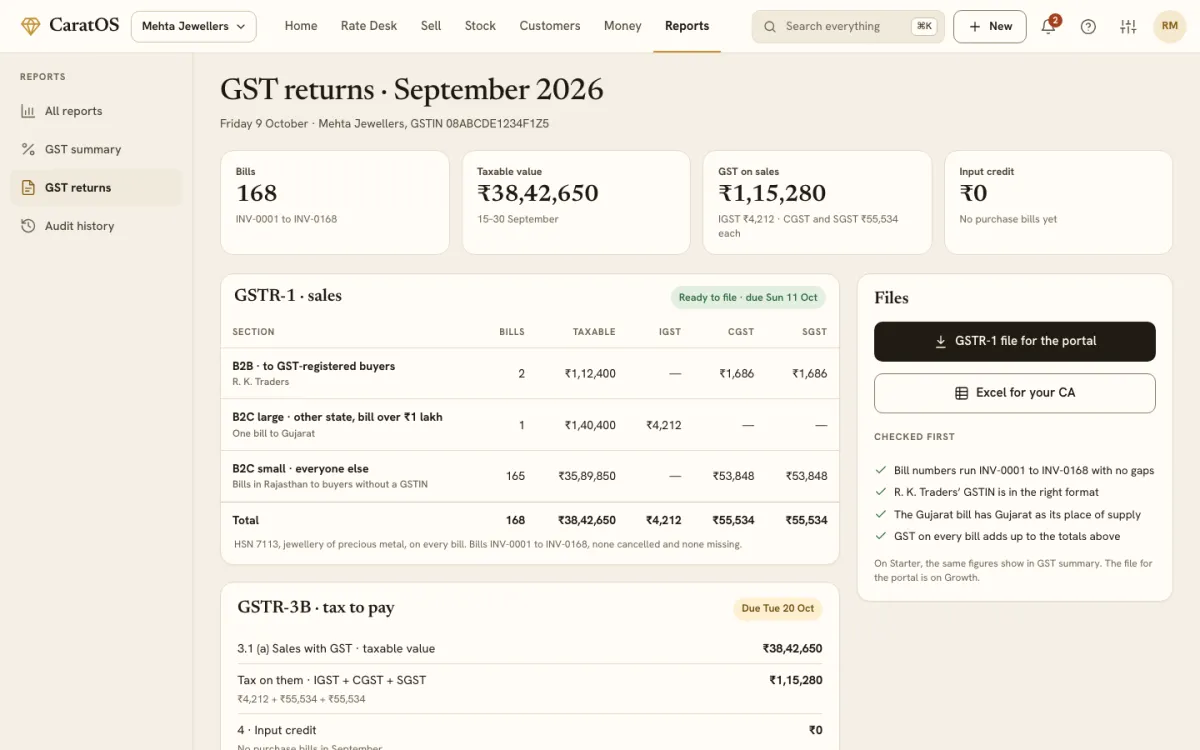This screenshot has width=1200, height=750.
Task: Click the search magnifier icon
Action: pos(770,27)
